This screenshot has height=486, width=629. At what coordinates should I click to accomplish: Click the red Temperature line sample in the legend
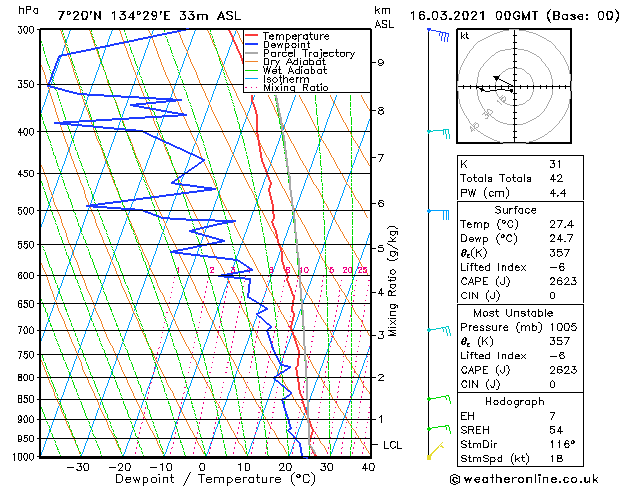252,36
